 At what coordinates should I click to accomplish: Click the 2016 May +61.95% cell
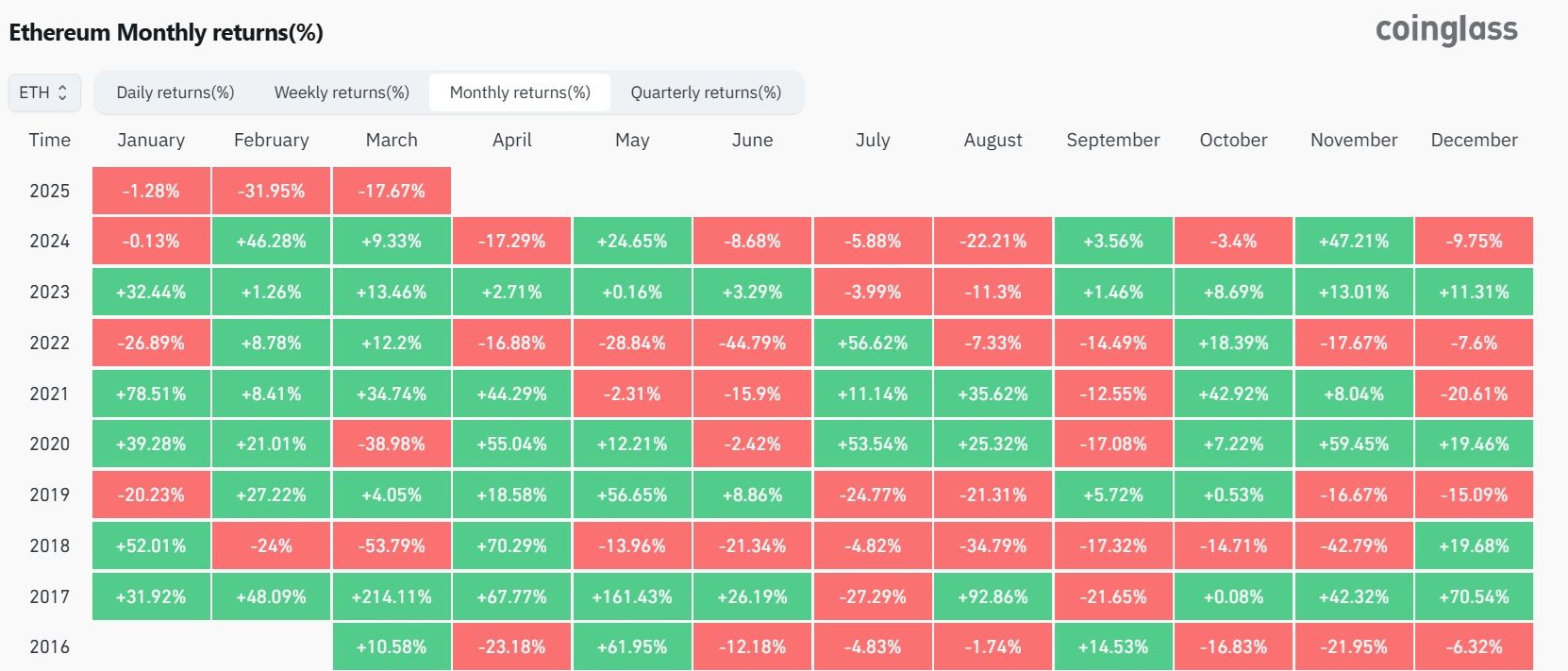pos(632,647)
